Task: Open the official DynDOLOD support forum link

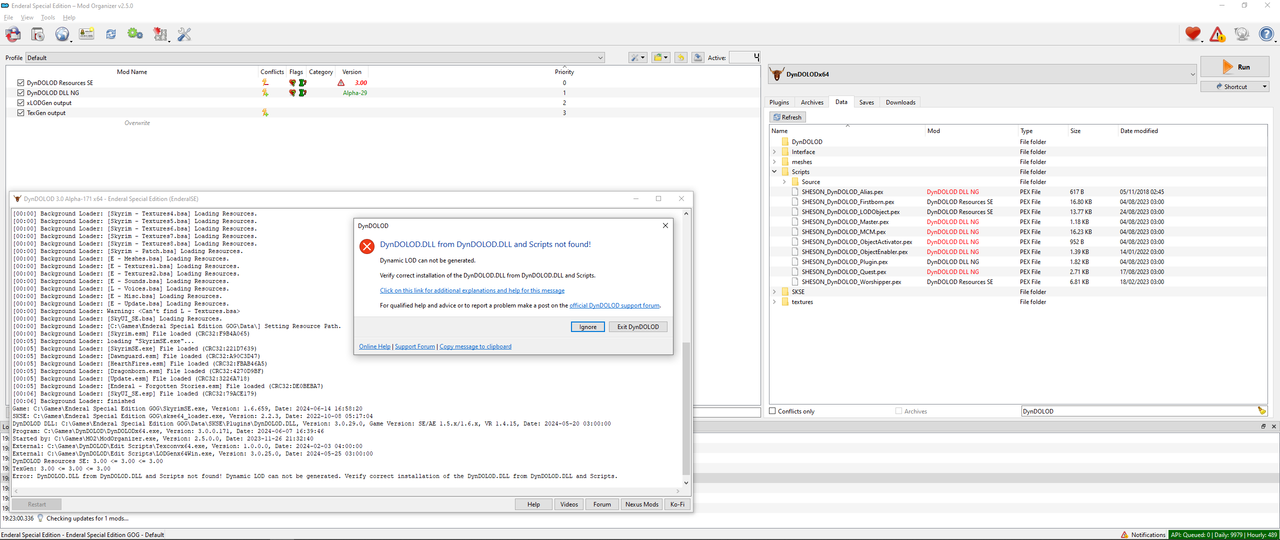Action: pyautogui.click(x=615, y=305)
